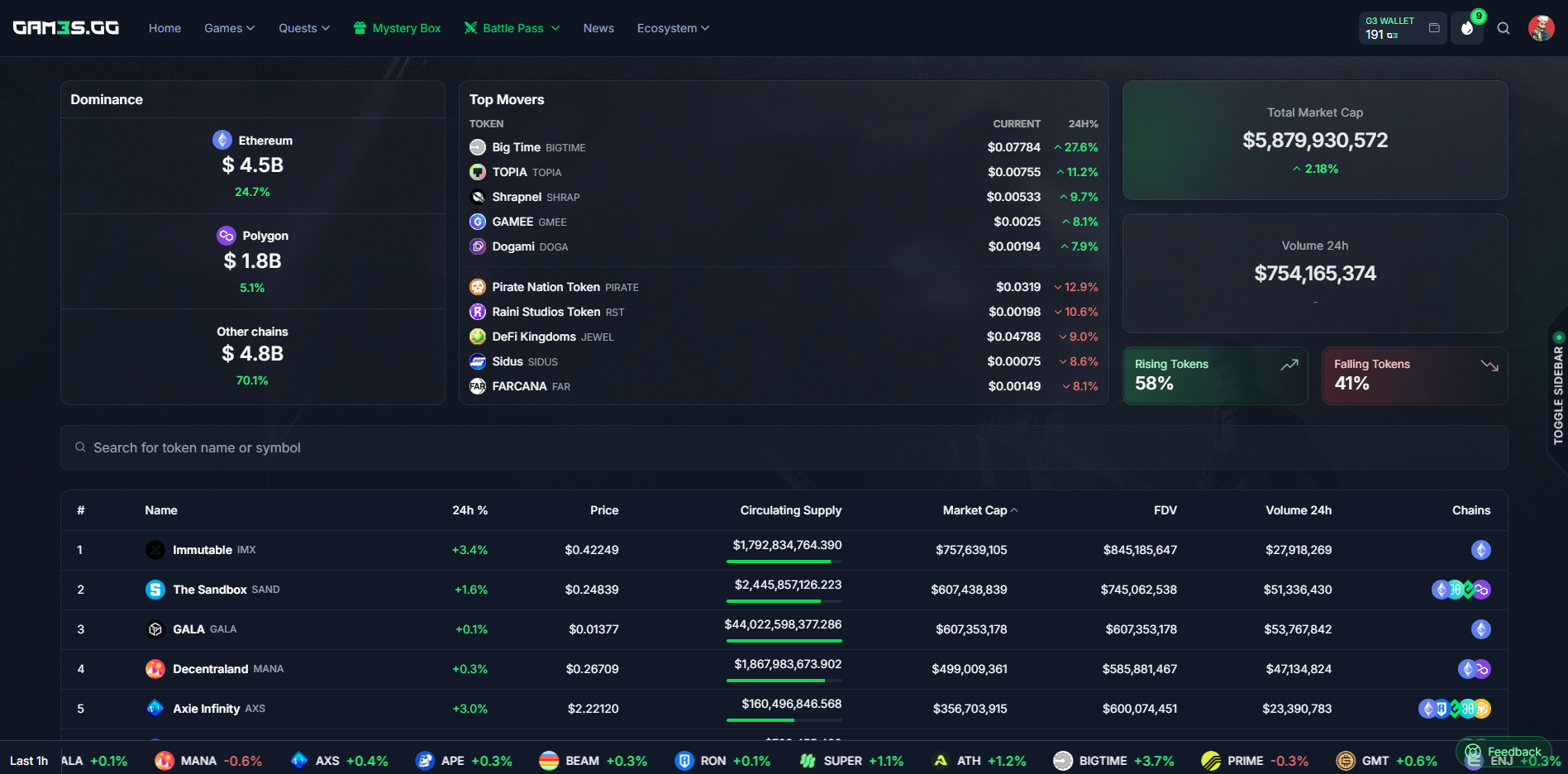
Task: Click the Sidus token icon
Action: 478,361
